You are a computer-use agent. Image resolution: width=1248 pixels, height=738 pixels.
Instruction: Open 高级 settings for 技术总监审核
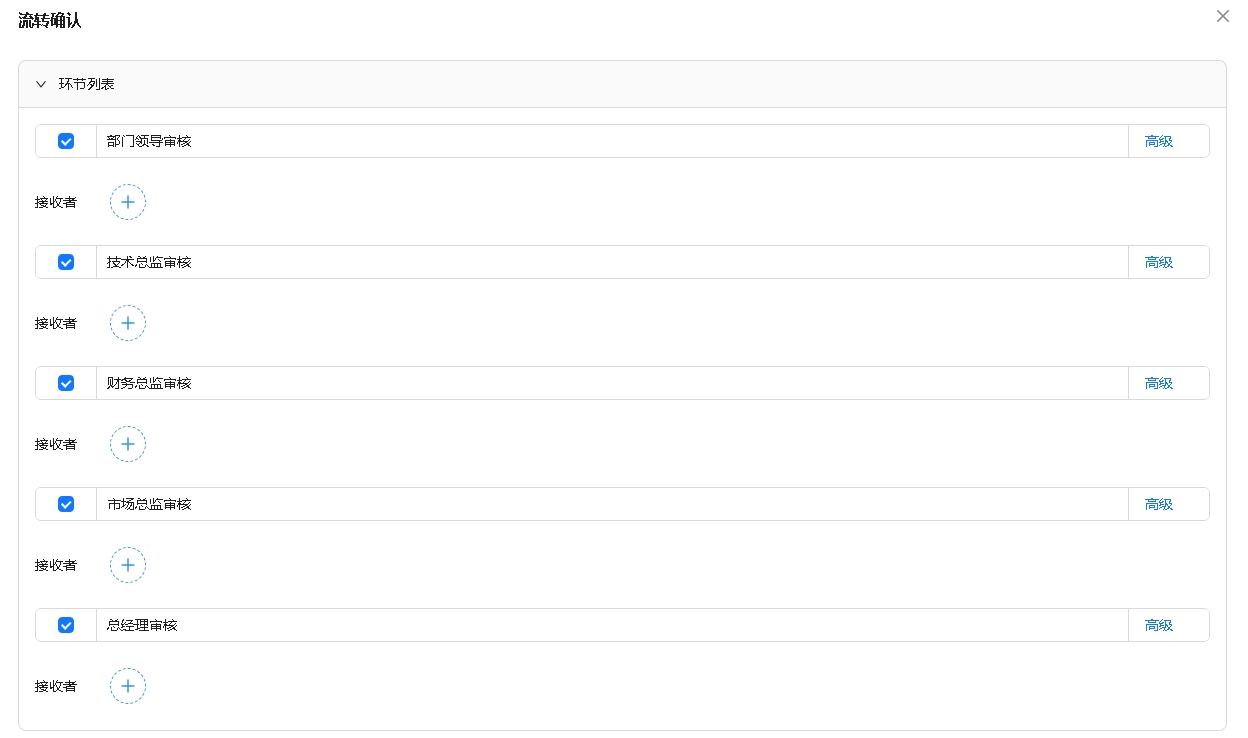click(1159, 262)
